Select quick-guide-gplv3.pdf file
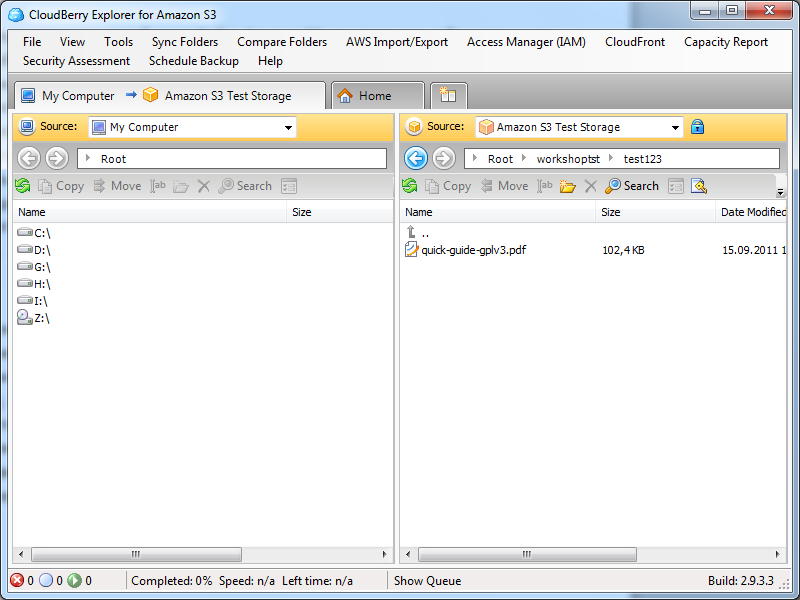The image size is (800, 600). pos(465,250)
